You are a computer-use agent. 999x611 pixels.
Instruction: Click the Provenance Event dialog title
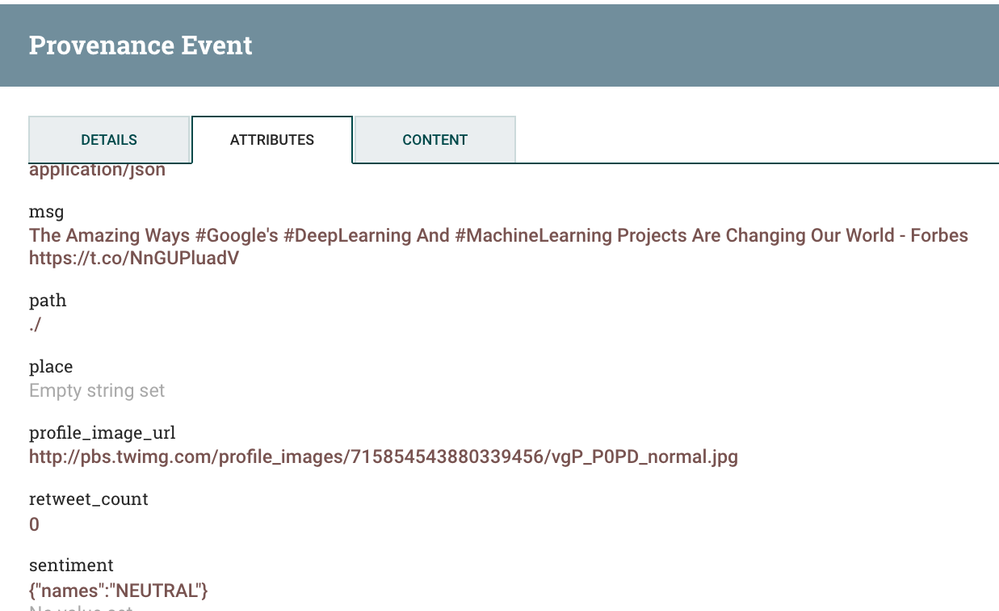(140, 45)
